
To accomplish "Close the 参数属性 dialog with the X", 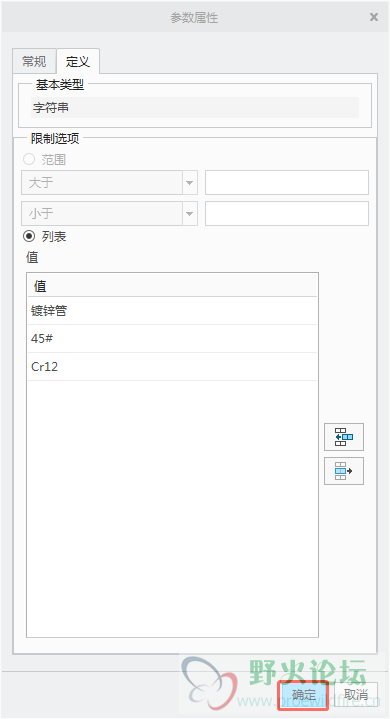I will (x=374, y=17).
